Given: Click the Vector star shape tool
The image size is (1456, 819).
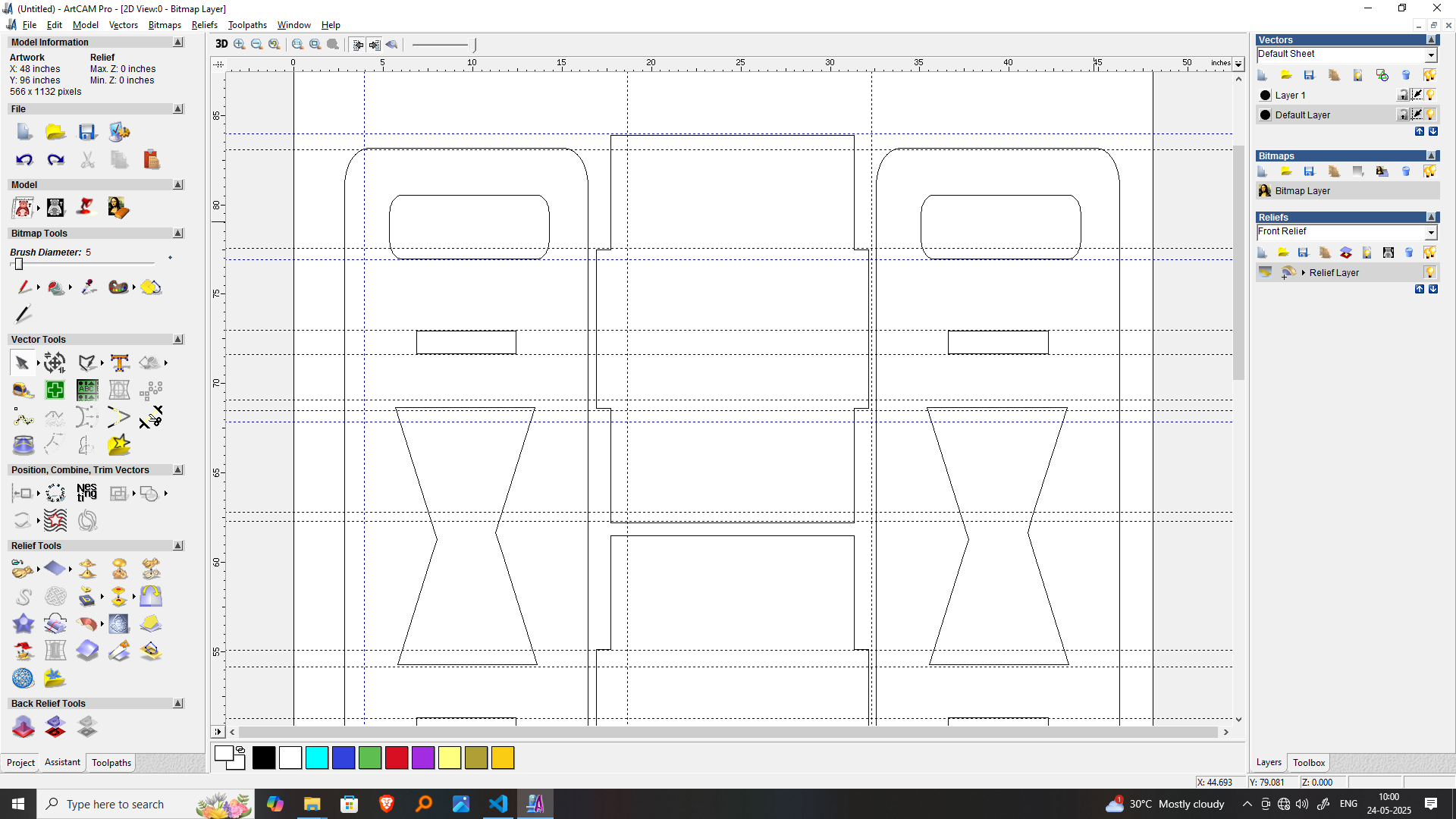Looking at the screenshot, I should click(x=119, y=444).
